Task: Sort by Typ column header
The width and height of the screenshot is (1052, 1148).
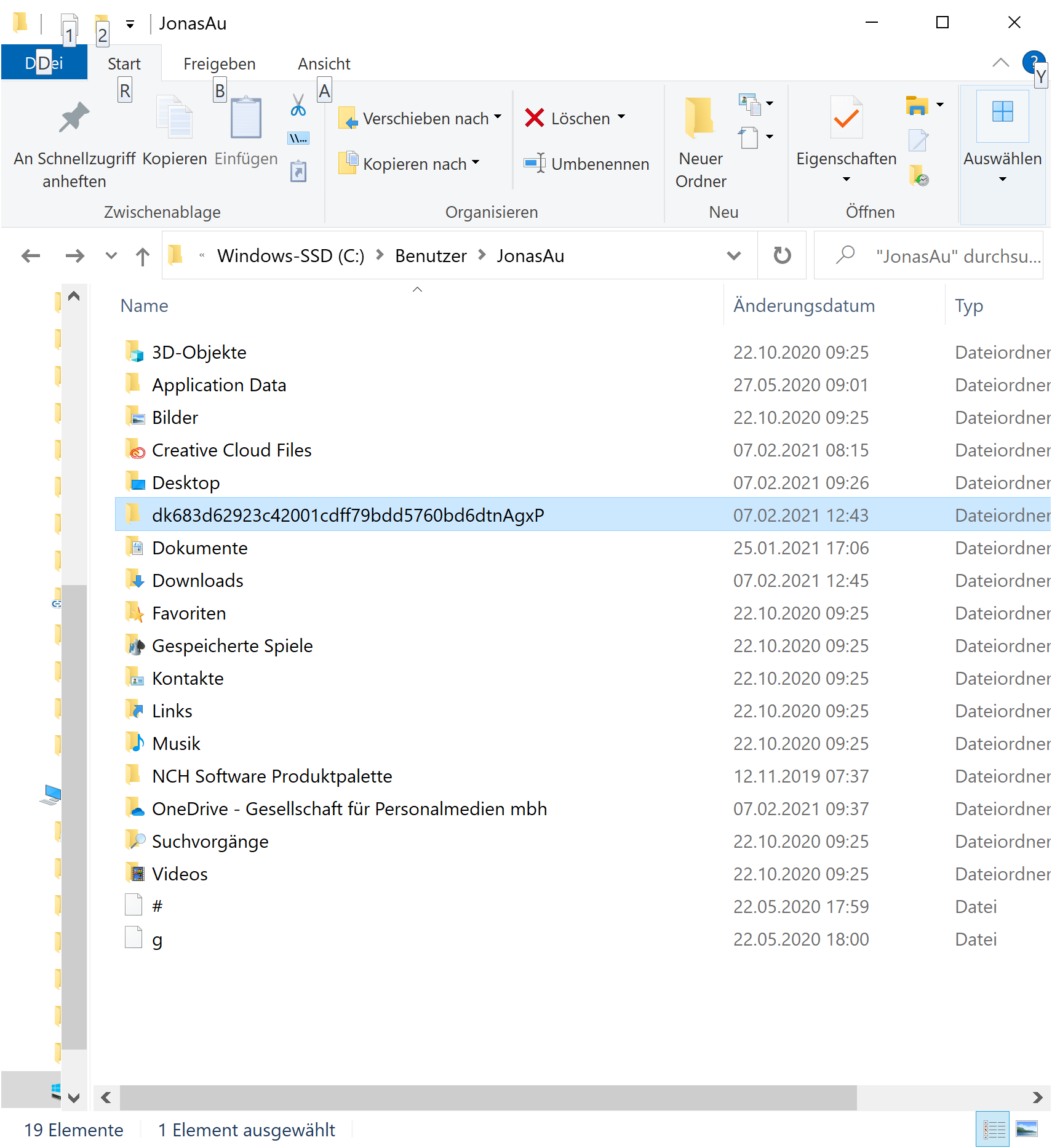Action: point(968,306)
